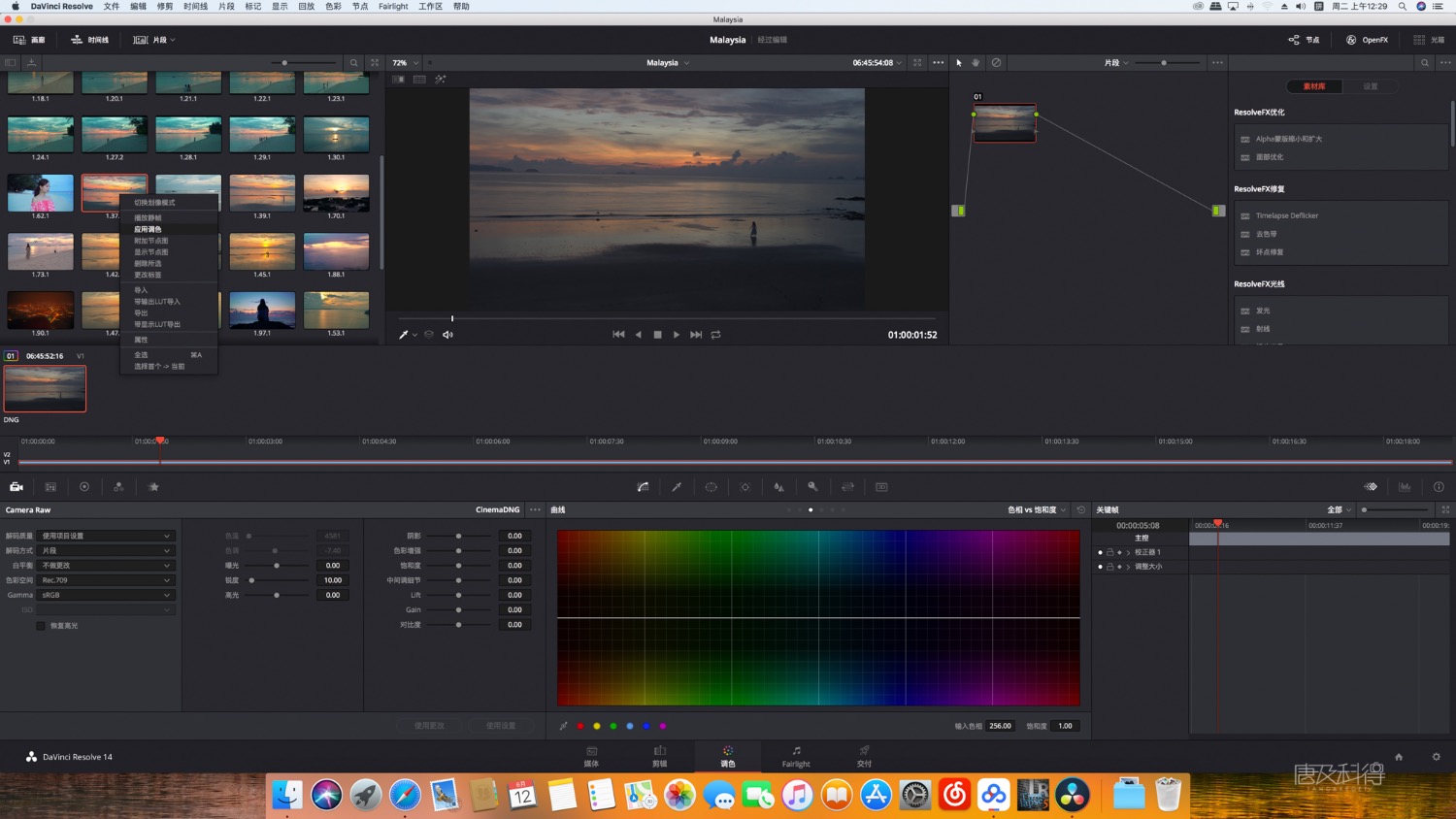1456x819 pixels.
Task: Toggle the 画廊 gallery panel button
Action: [29, 40]
